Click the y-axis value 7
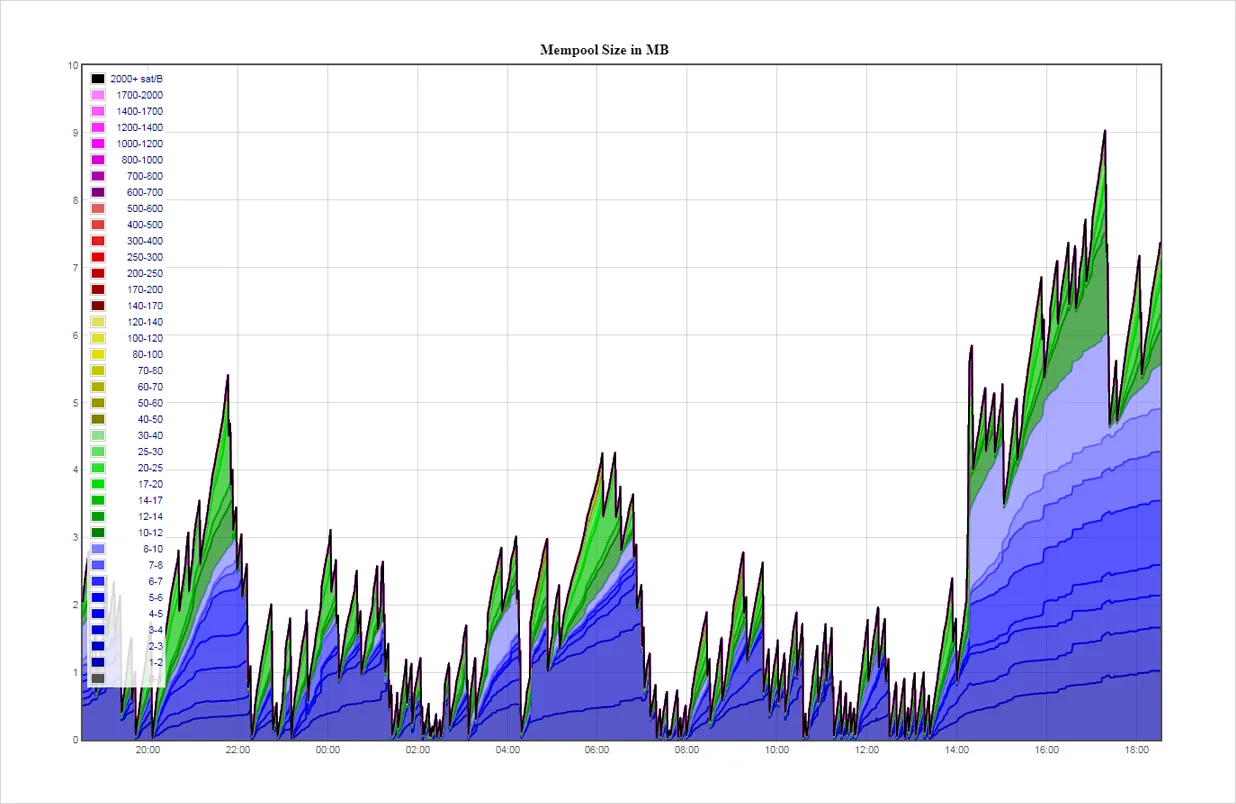Viewport: 1236px width, 804px height. tap(75, 268)
